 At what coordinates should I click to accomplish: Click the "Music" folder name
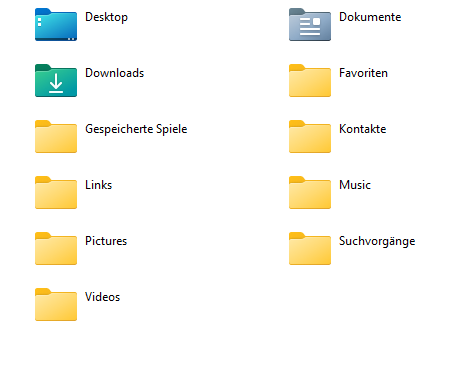[355, 185]
